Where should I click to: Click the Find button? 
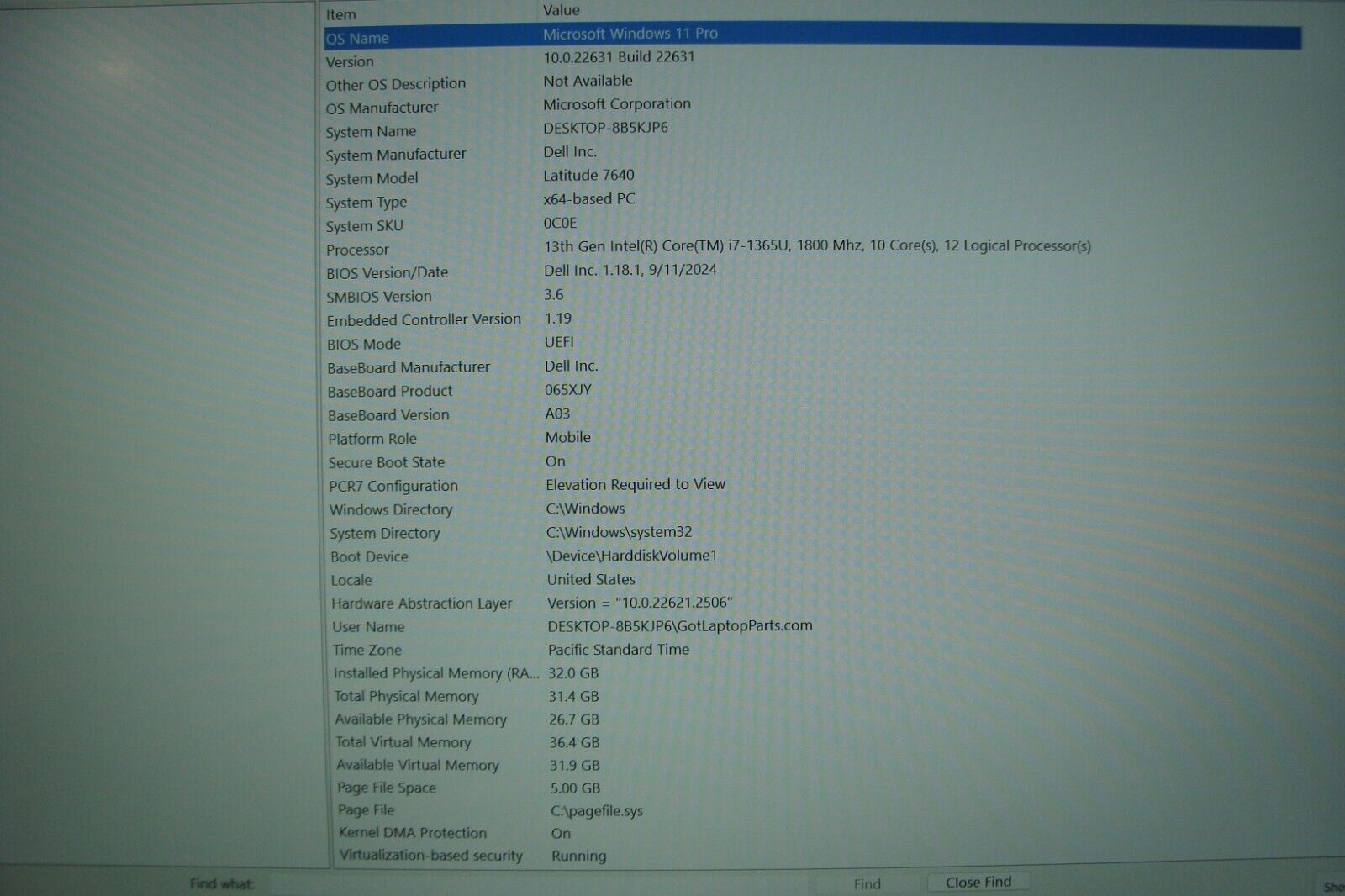click(x=867, y=883)
